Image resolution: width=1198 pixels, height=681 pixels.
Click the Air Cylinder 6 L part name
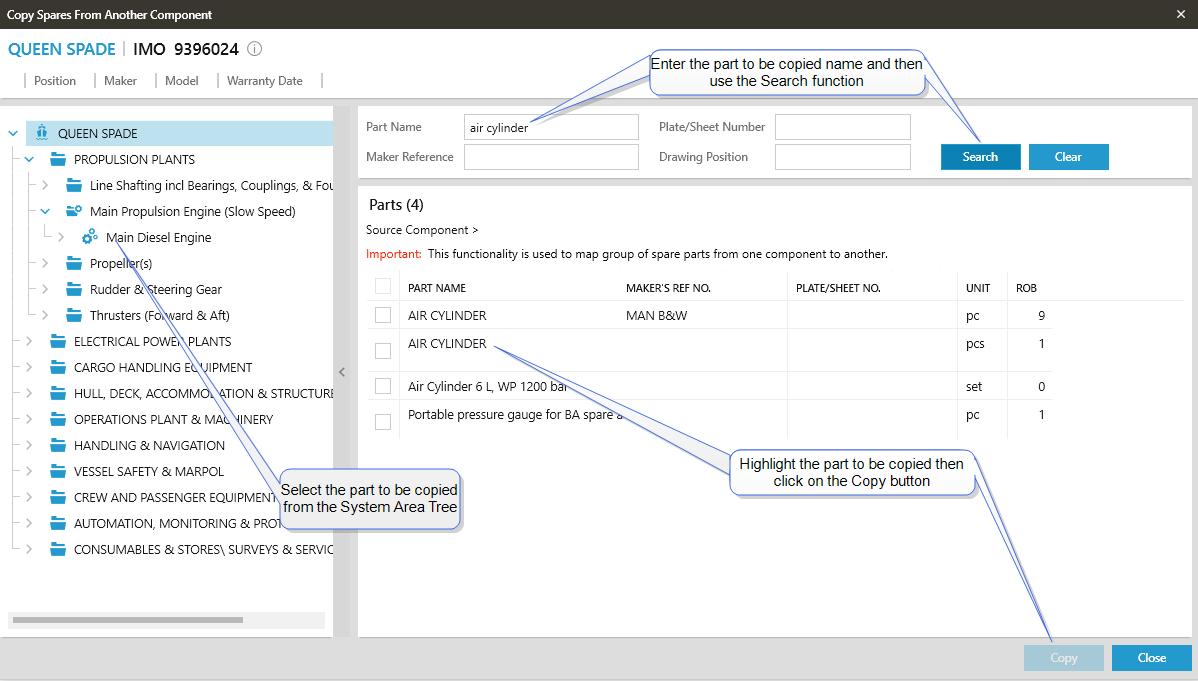click(487, 386)
